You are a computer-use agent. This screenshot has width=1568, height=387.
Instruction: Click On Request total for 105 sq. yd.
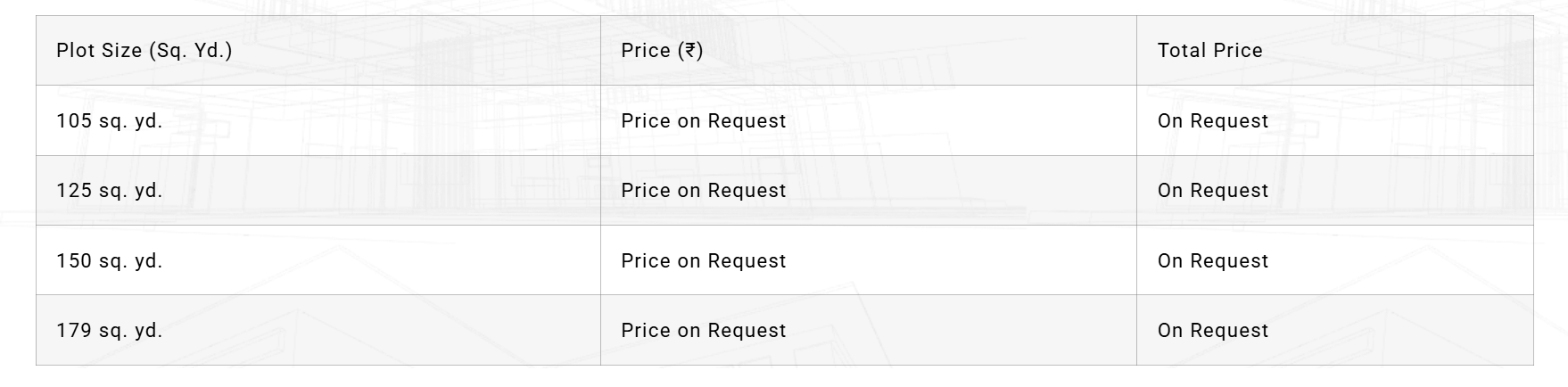[x=1212, y=121]
